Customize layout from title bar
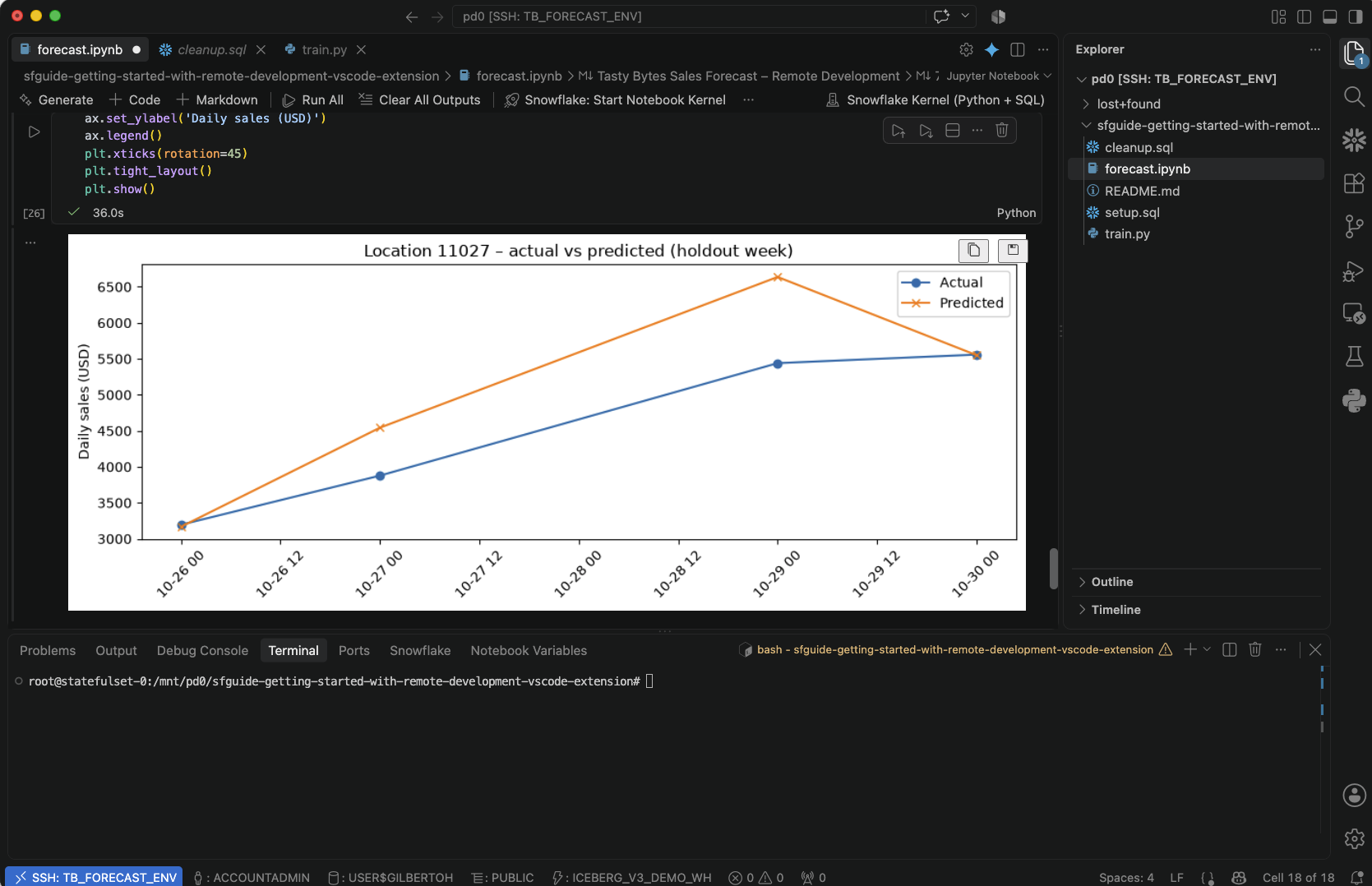The height and width of the screenshot is (886, 1372). coord(1279,16)
